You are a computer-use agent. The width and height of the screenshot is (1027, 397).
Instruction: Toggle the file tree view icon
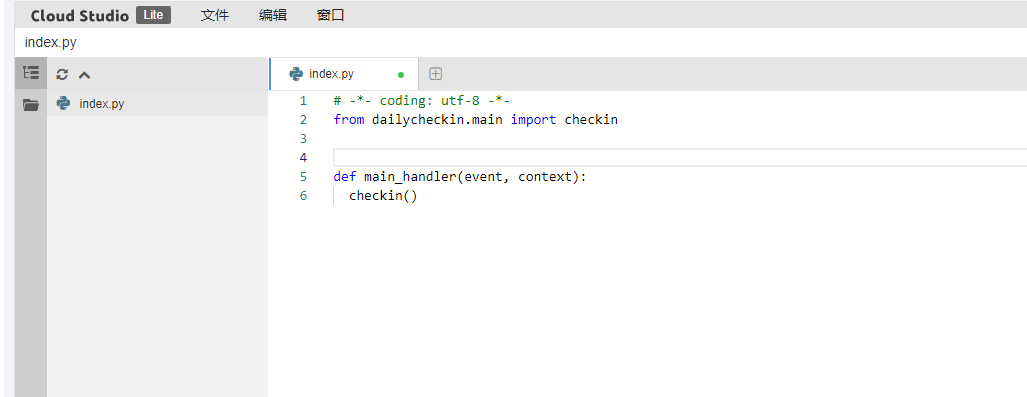[31, 73]
